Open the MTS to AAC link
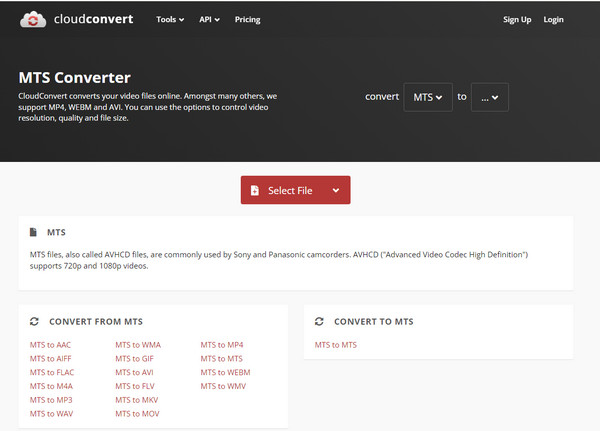Viewport: 600px width, 431px height. pyautogui.click(x=51, y=345)
